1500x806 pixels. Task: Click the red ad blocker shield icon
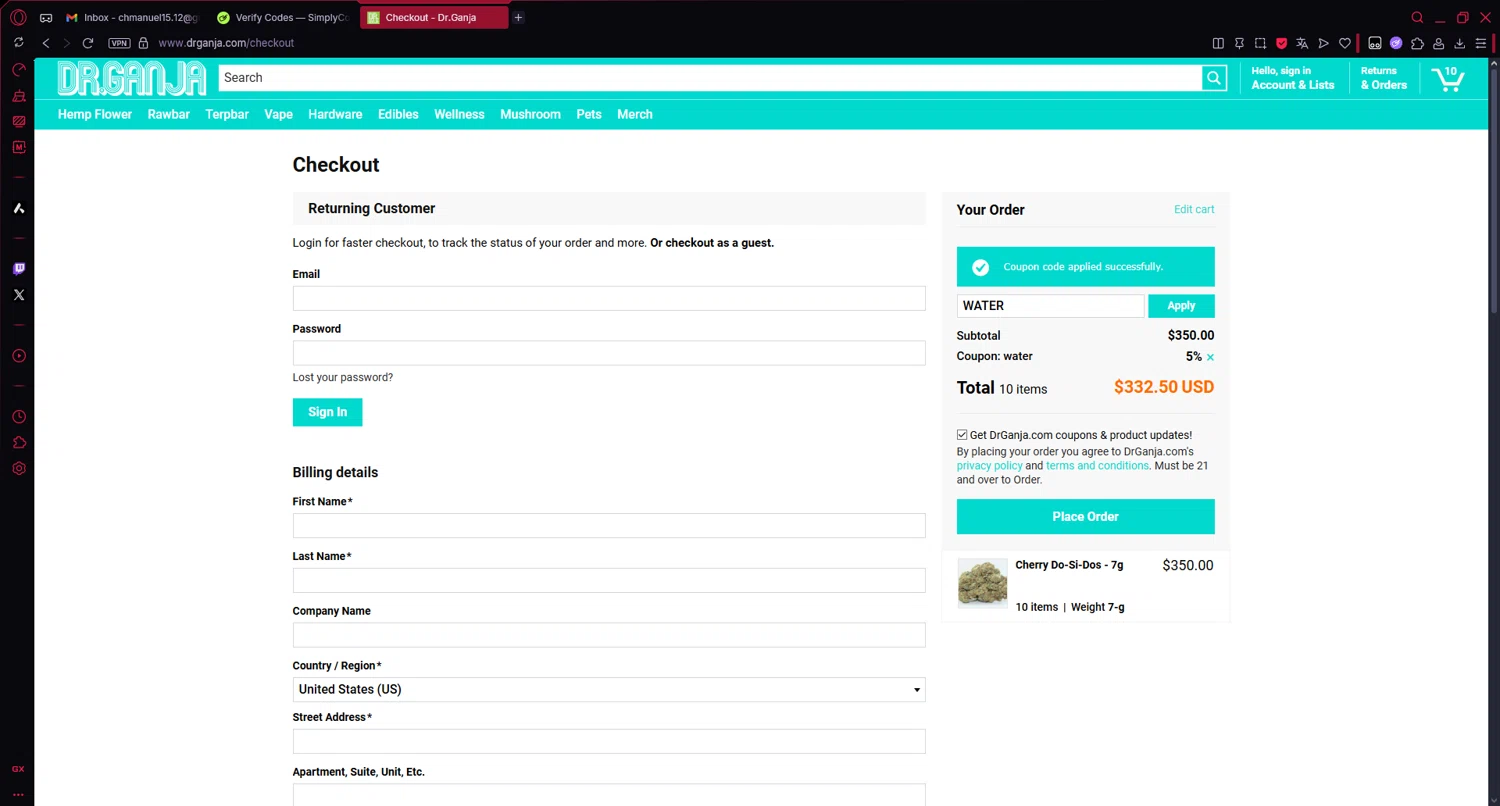1281,43
